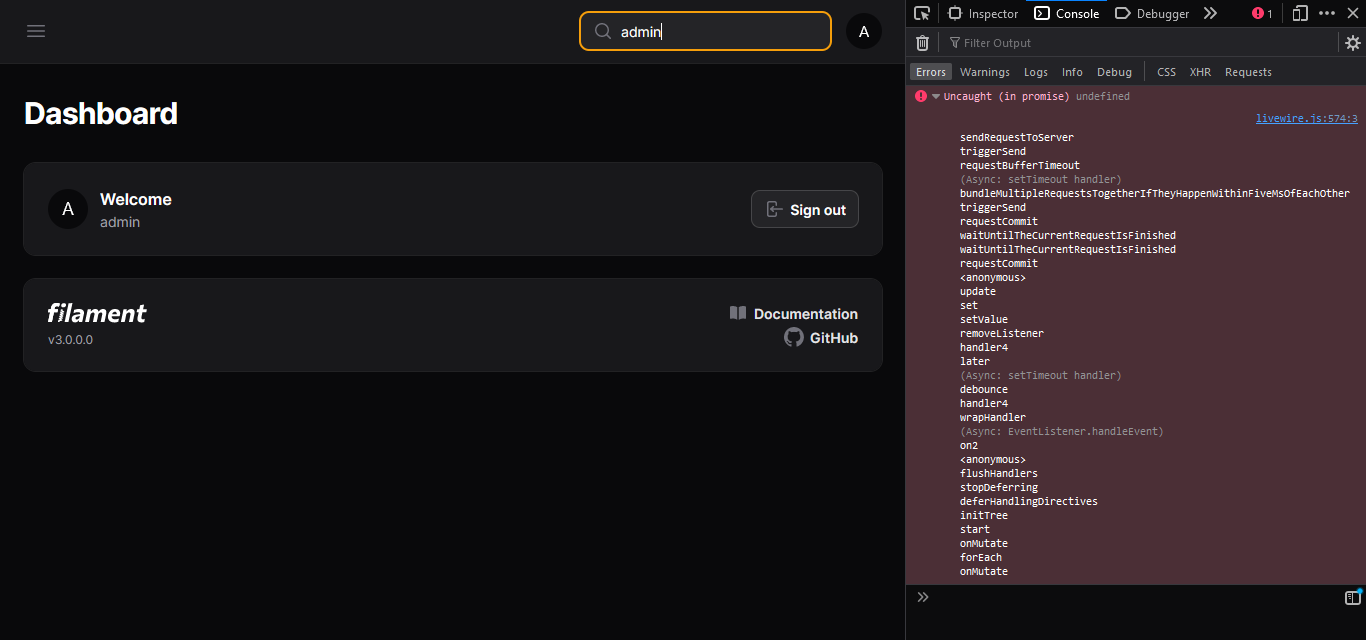The height and width of the screenshot is (640, 1366).
Task: Toggle the CSS messages filter
Action: 1166,71
